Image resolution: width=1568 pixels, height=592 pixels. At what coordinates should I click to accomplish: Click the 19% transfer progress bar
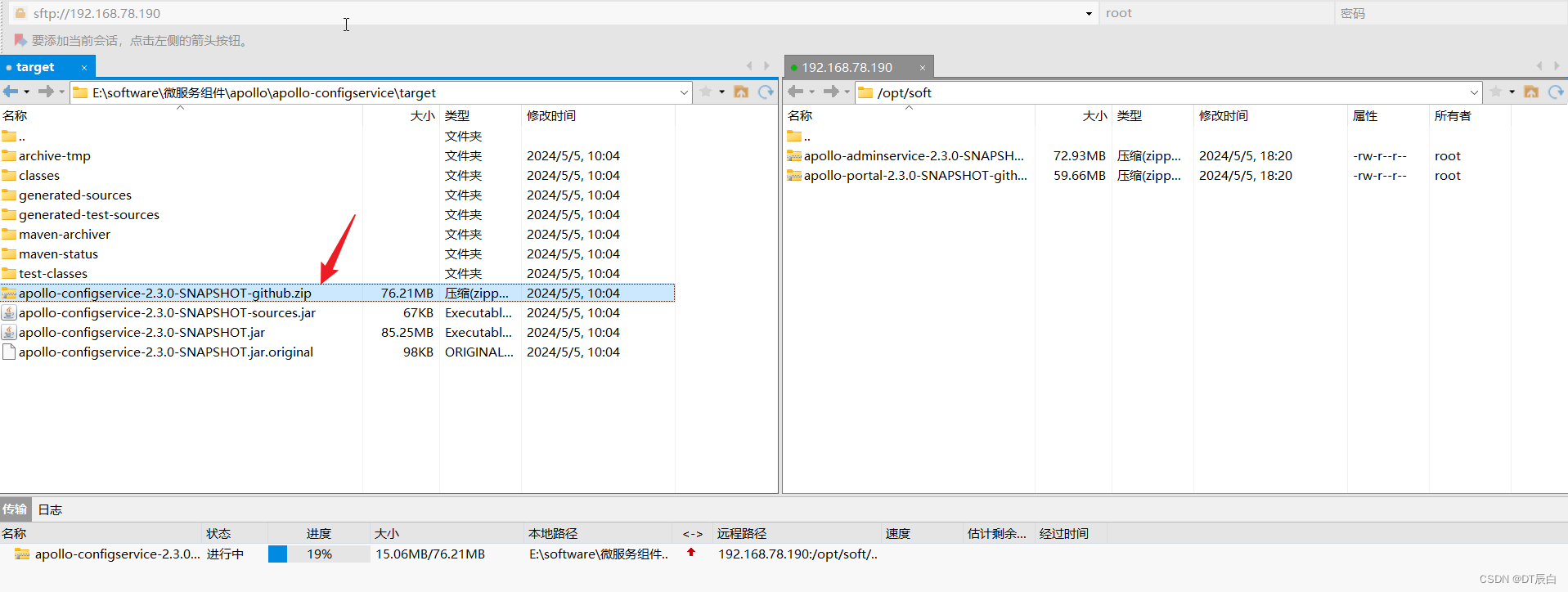click(319, 554)
